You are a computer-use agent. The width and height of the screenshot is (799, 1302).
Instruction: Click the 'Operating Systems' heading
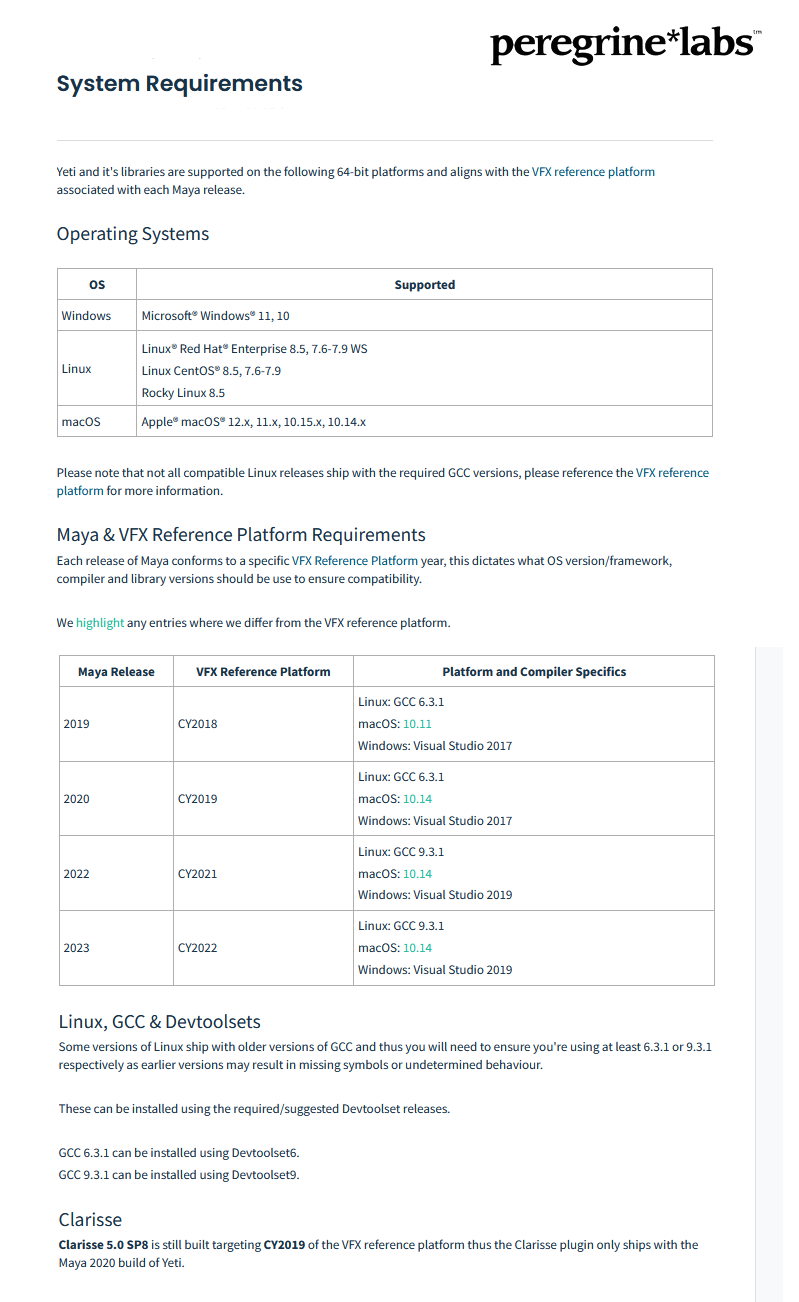133,234
